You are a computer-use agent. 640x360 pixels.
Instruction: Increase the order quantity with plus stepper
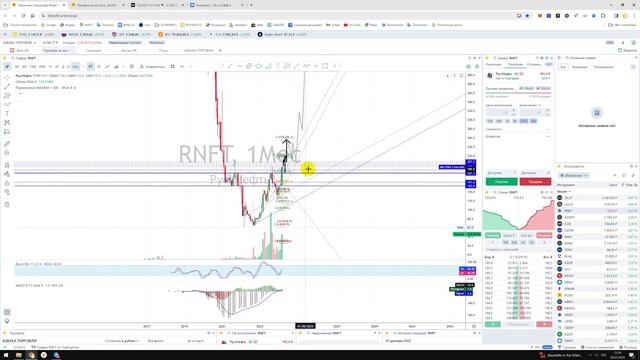(547, 110)
